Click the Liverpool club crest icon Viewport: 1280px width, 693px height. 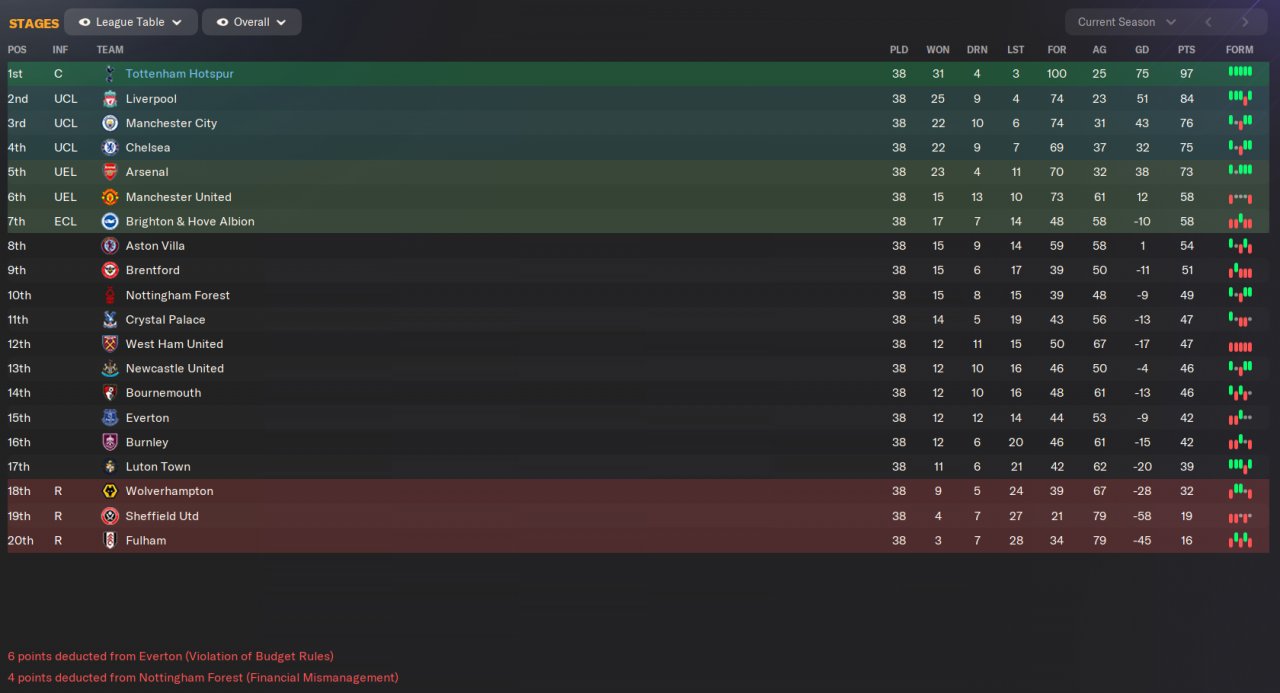110,99
